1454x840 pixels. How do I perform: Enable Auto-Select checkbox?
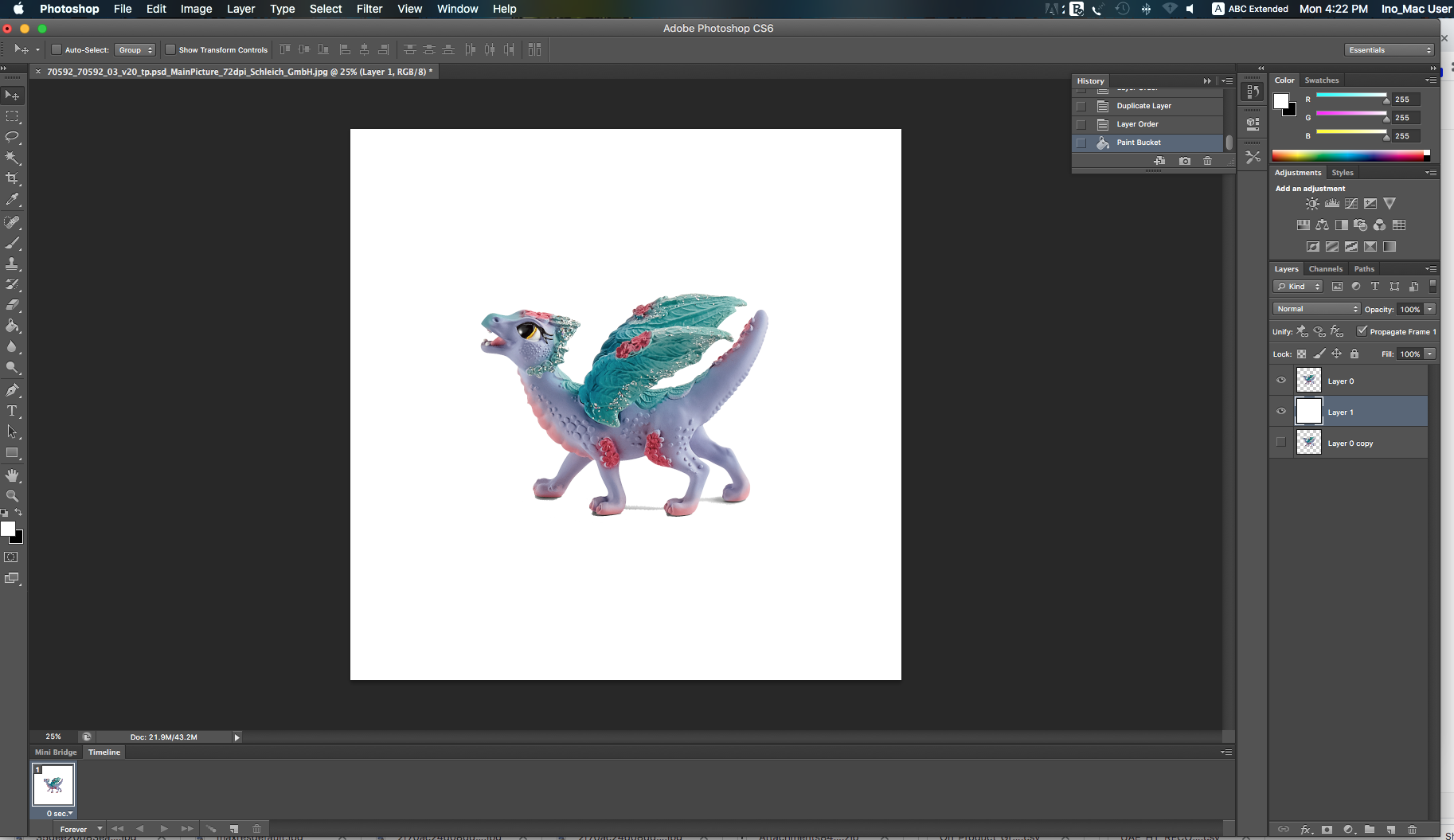coord(57,49)
